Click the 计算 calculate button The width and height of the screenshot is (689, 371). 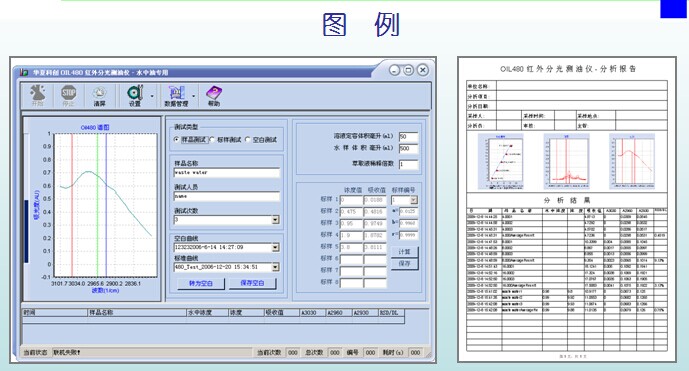404,252
